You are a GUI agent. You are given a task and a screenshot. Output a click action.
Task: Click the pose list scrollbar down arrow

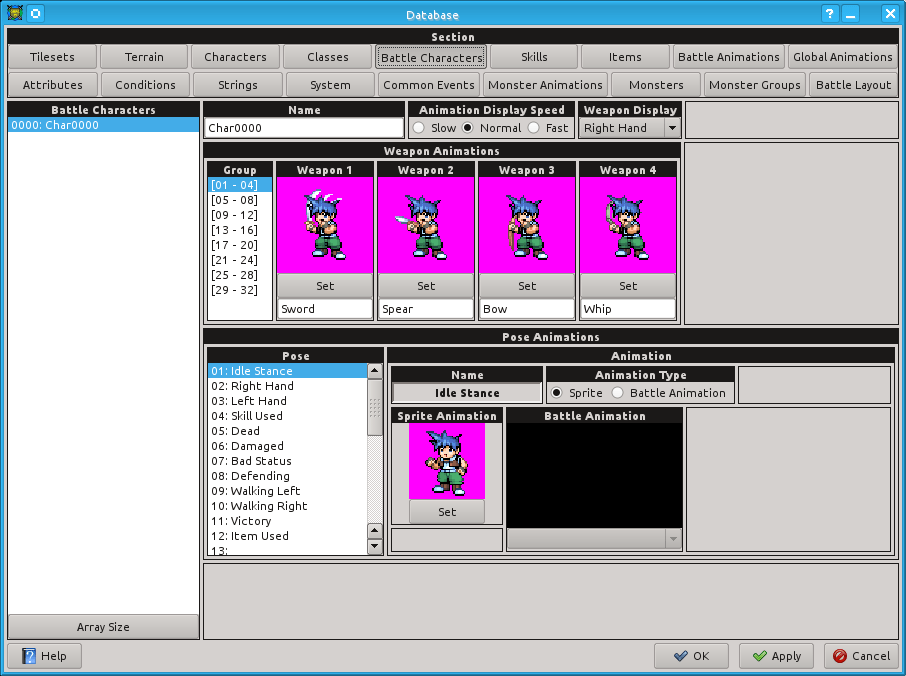click(375, 545)
